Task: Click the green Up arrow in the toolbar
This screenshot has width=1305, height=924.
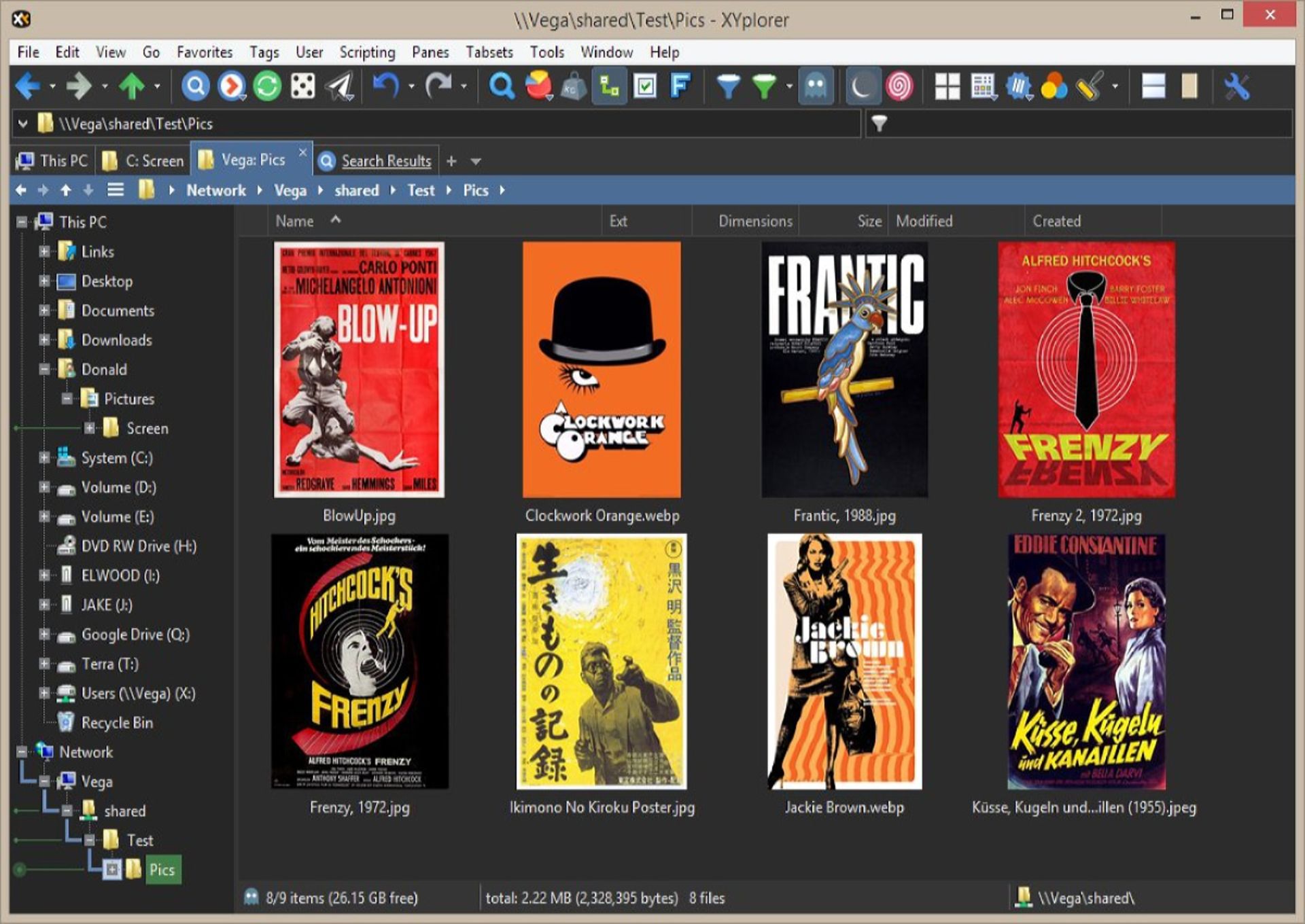Action: (x=132, y=86)
